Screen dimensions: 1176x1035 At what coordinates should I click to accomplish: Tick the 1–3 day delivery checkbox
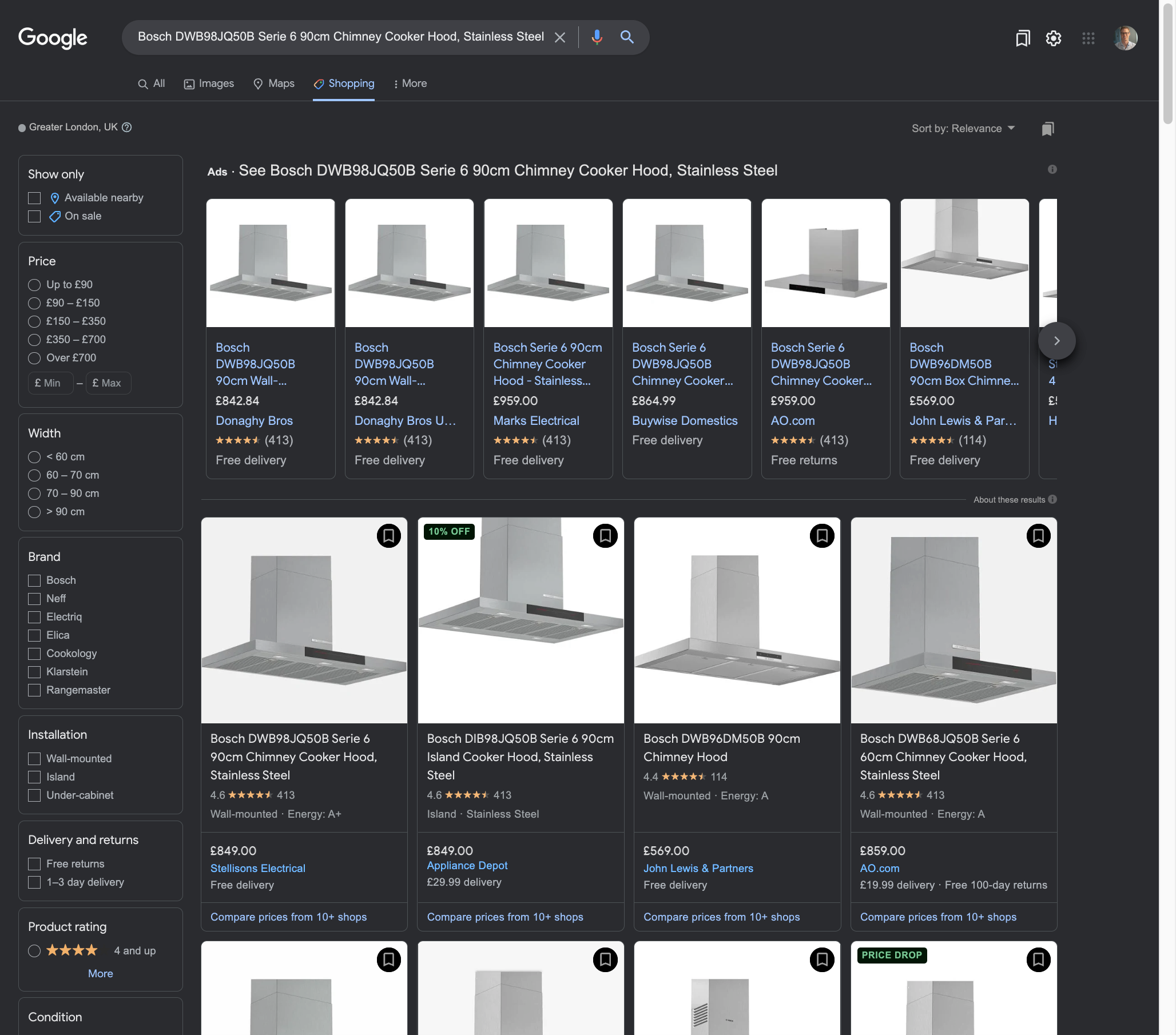34,882
